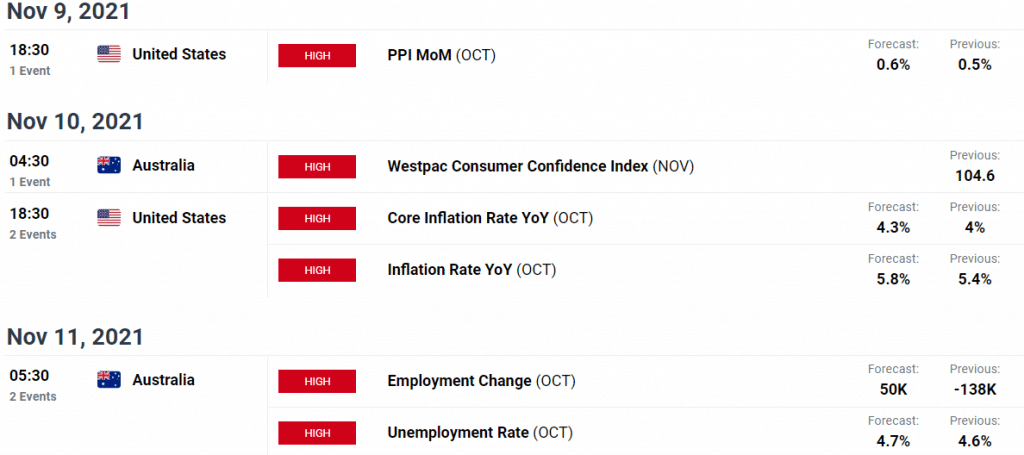1024x455 pixels.
Task: Select the Nov 10, 2021 date heading
Action: coord(75,122)
